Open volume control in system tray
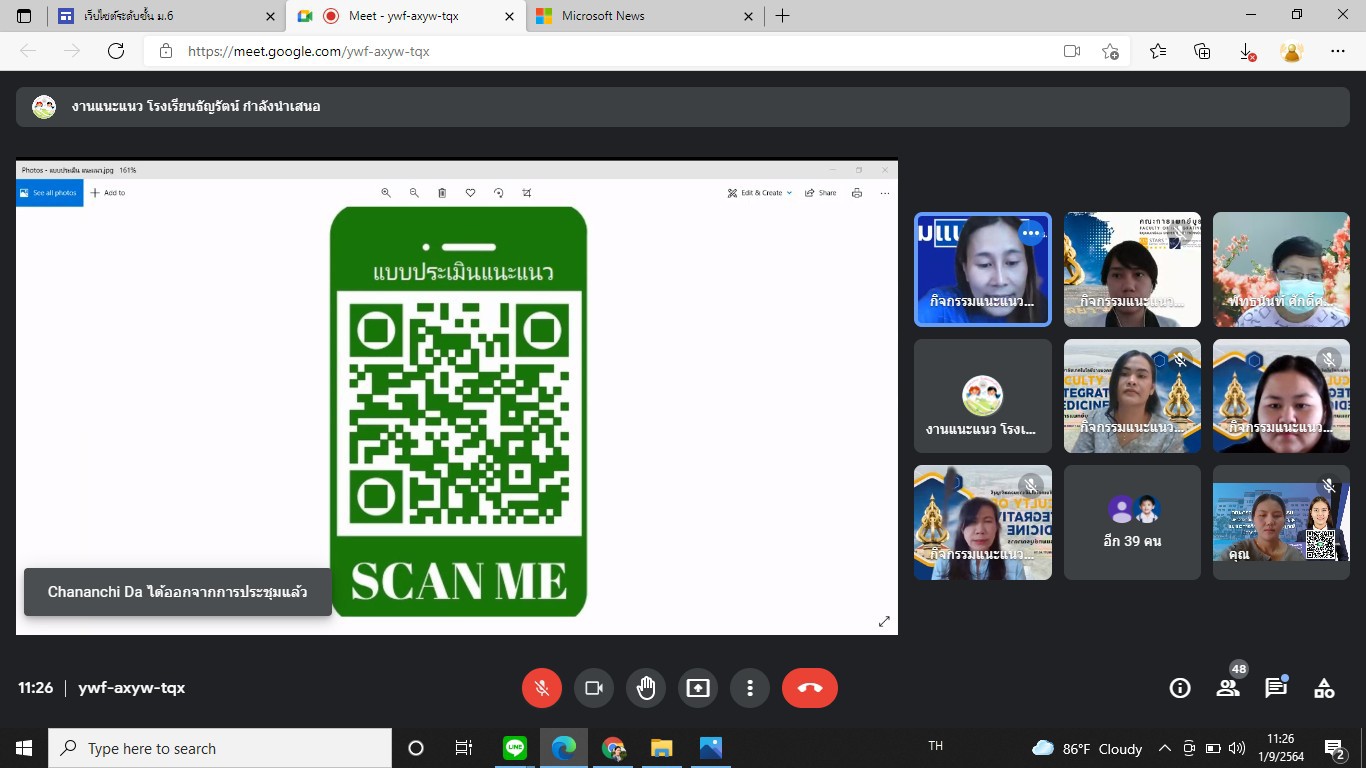The width and height of the screenshot is (1366, 768). 1237,748
